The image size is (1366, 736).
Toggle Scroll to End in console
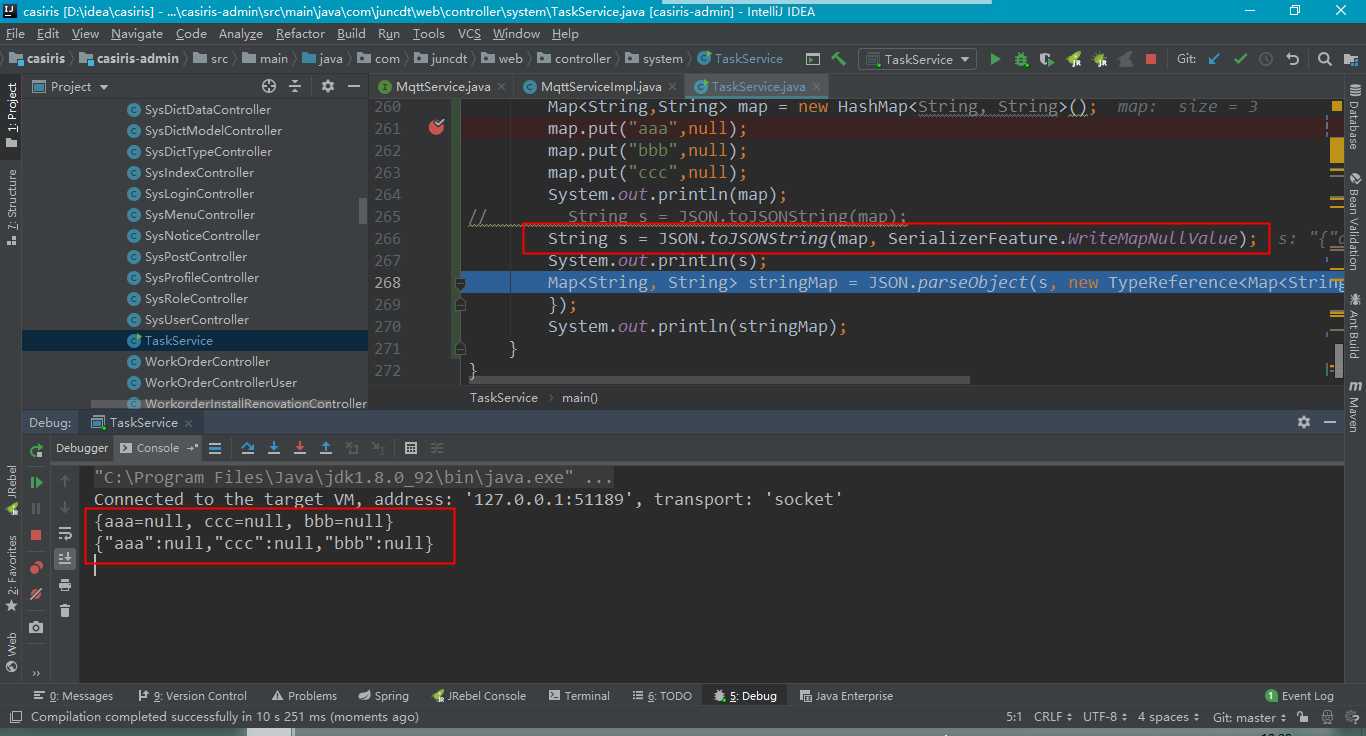point(65,558)
